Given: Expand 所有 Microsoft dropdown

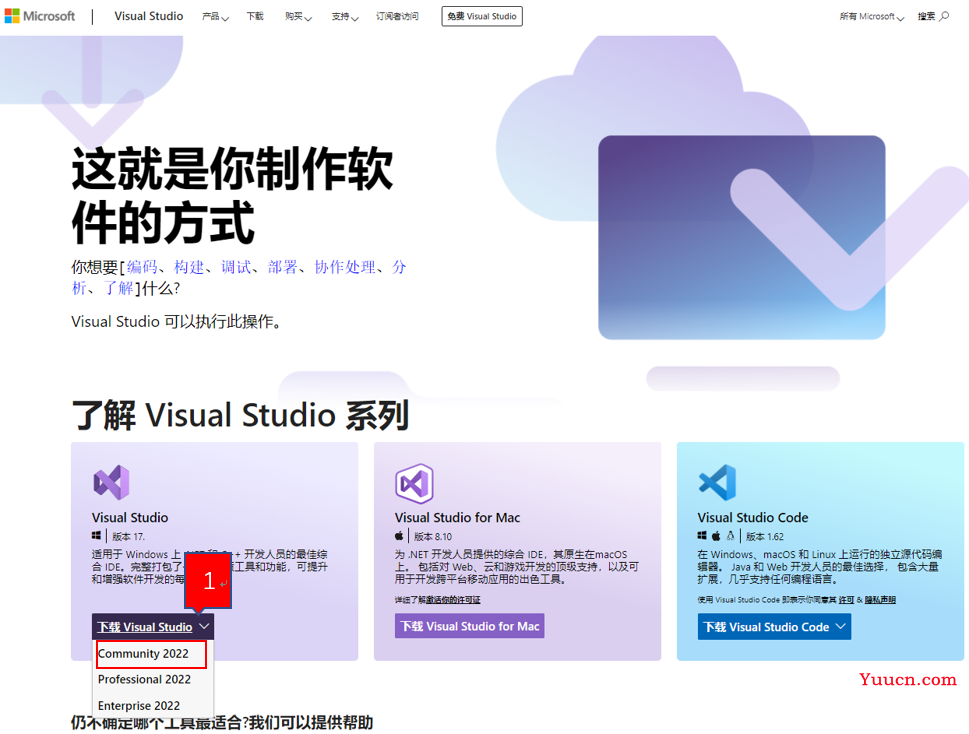Looking at the screenshot, I should click(871, 17).
